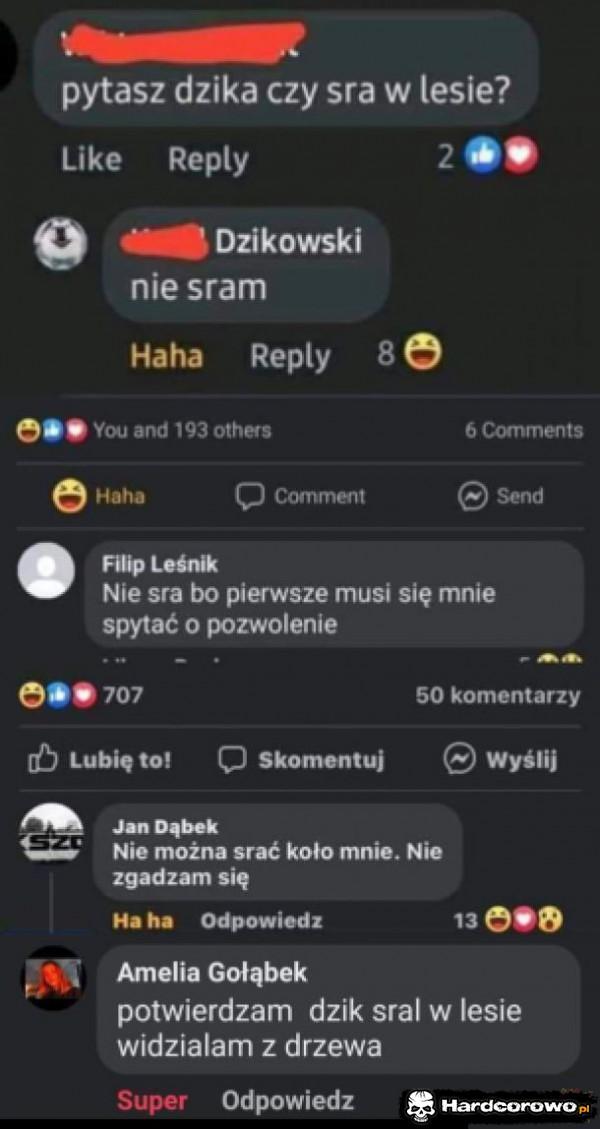Click the Wyślij messenger icon
This screenshot has width=600, height=1129.
point(458,760)
